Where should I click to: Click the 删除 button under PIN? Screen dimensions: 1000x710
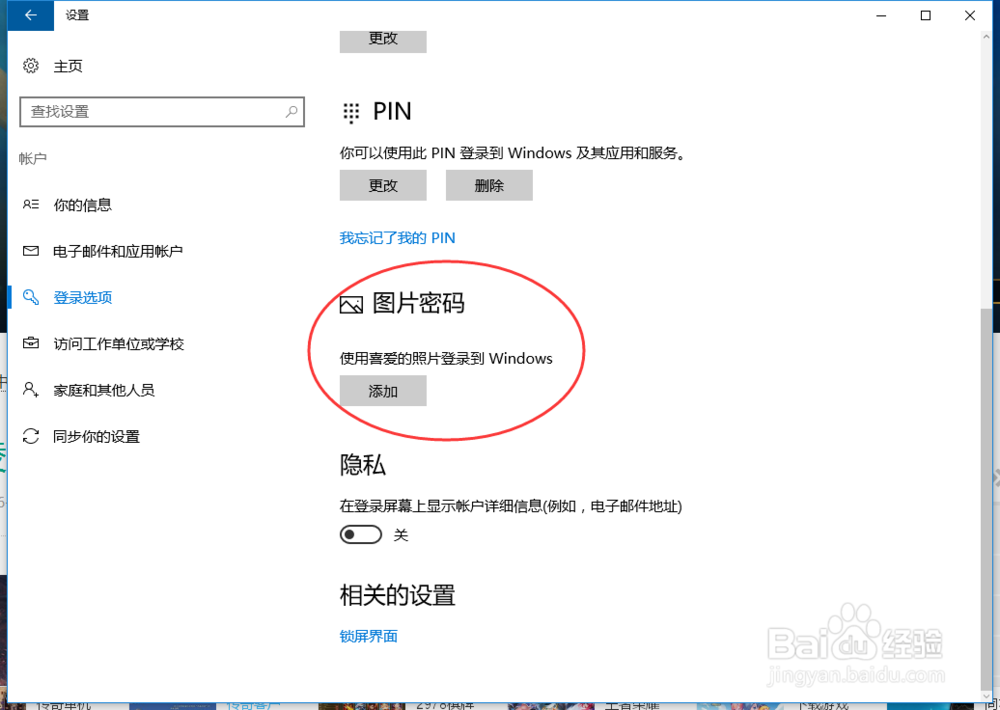489,186
